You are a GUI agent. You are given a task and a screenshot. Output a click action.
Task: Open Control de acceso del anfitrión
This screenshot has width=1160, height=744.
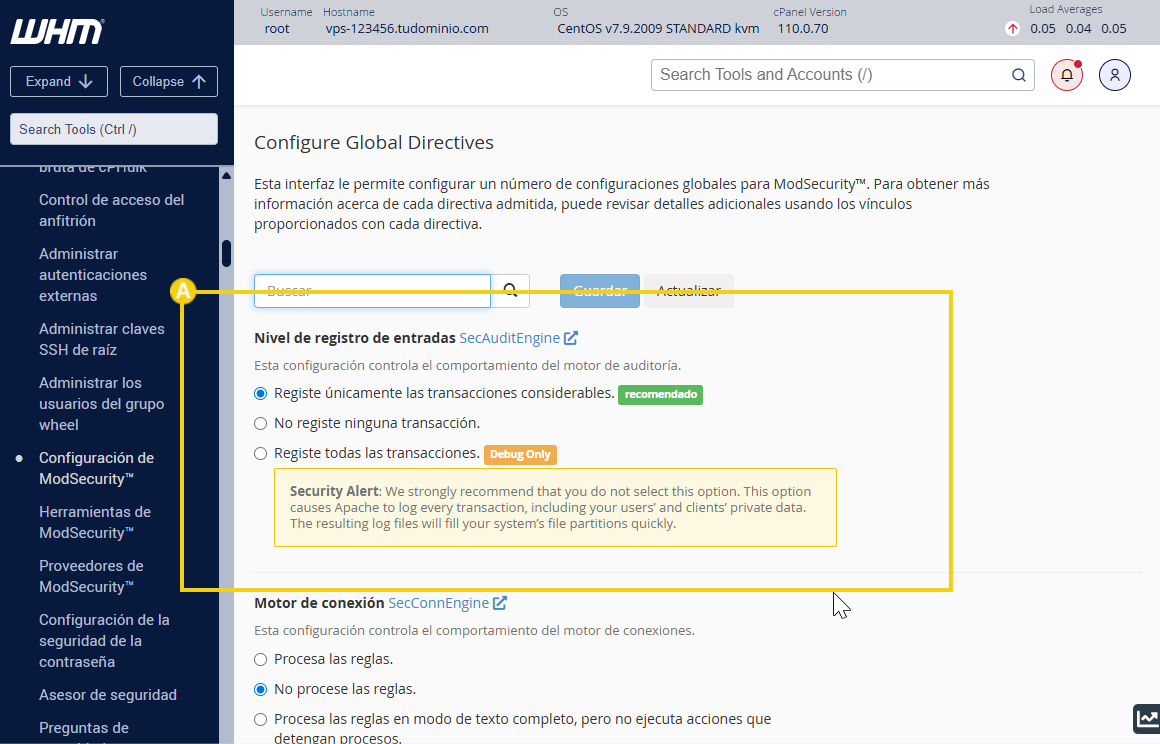[112, 210]
